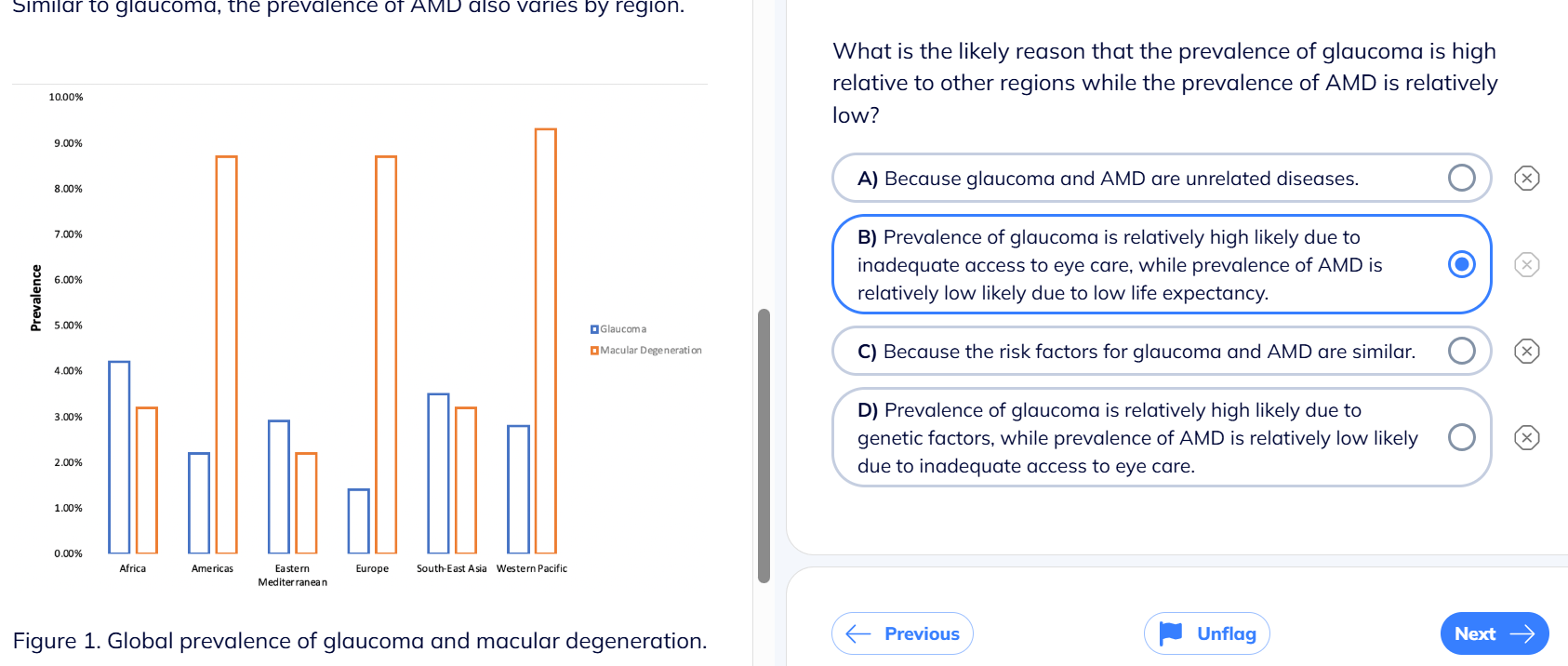Click the Previous button
The image size is (1568, 666).
(x=901, y=633)
